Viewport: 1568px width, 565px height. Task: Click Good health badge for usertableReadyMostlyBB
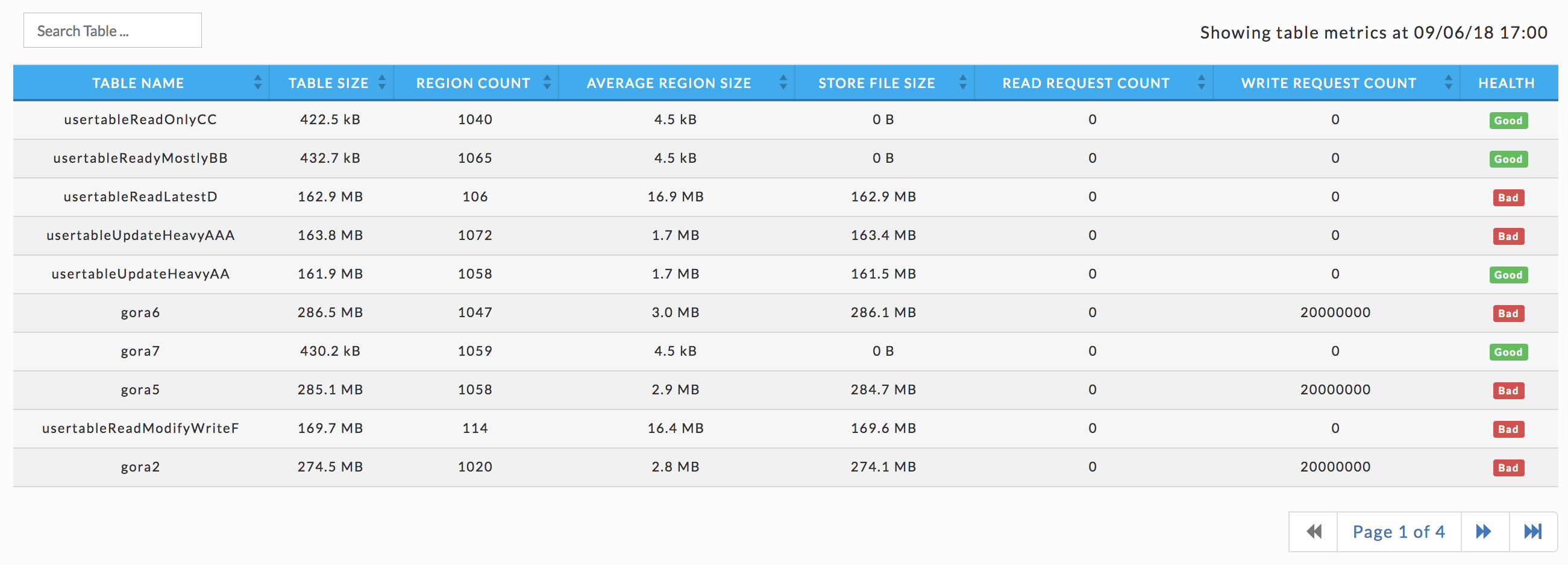(x=1508, y=159)
